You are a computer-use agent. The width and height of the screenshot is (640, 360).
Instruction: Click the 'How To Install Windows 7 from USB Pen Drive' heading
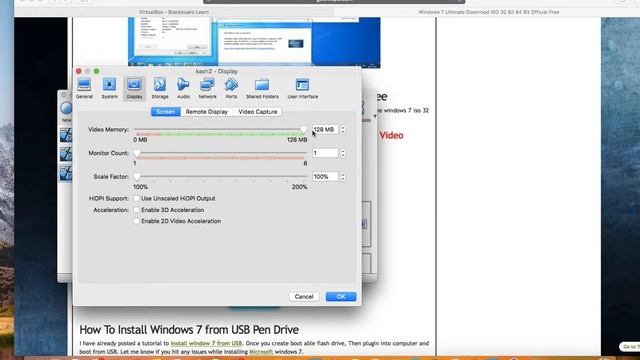click(189, 329)
